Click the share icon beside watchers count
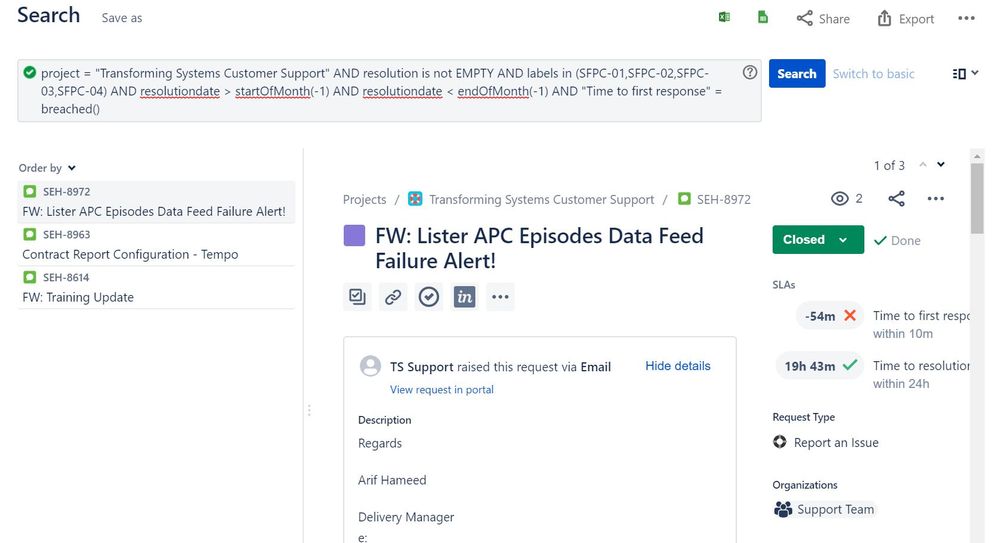The image size is (999, 543). (896, 198)
